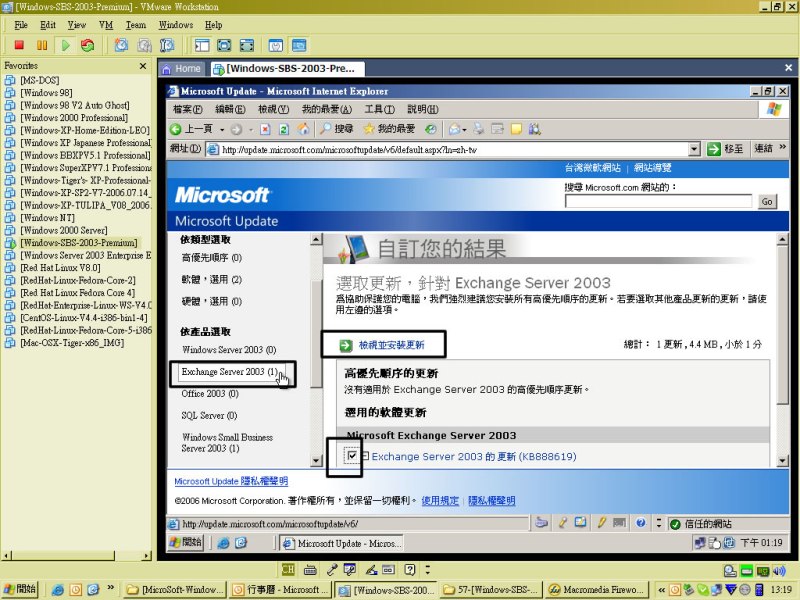
Task: Select 軟體，選用 (2) updates by type
Action: tap(212, 280)
